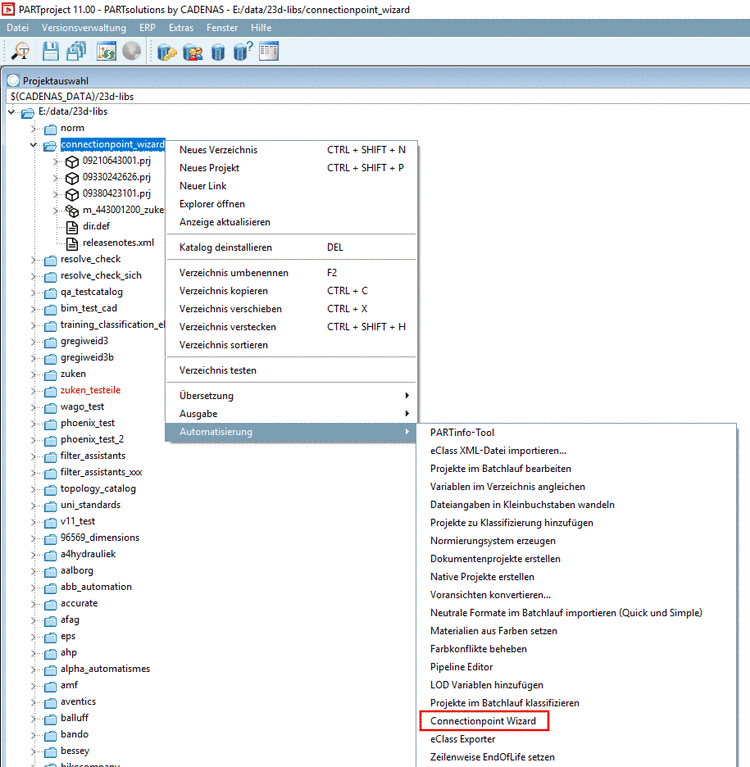Click the folder icon next to abb_automation

tap(50, 588)
